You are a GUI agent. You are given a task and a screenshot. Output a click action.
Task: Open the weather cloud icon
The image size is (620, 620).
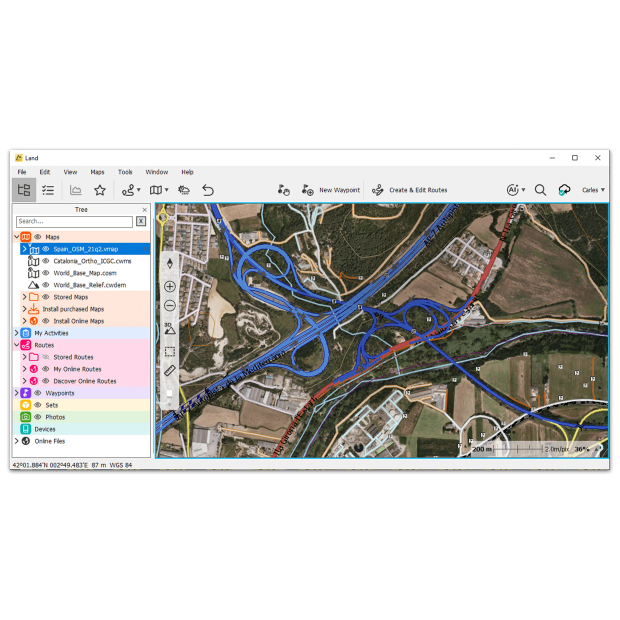coord(184,190)
